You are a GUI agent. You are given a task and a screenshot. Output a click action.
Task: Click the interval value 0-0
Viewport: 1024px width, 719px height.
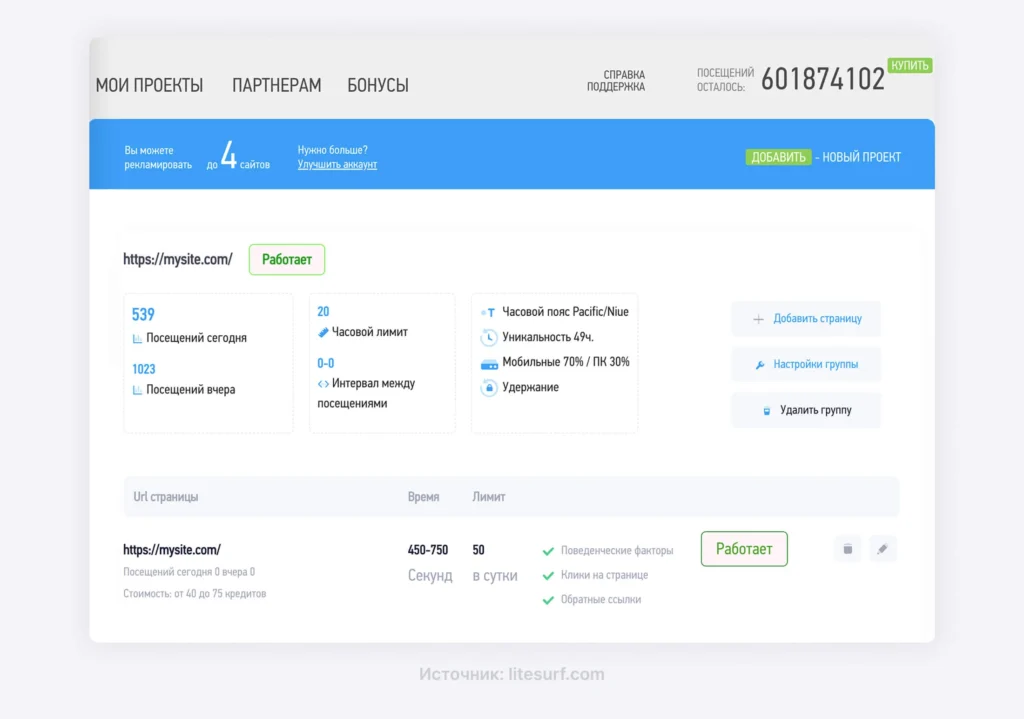point(325,363)
